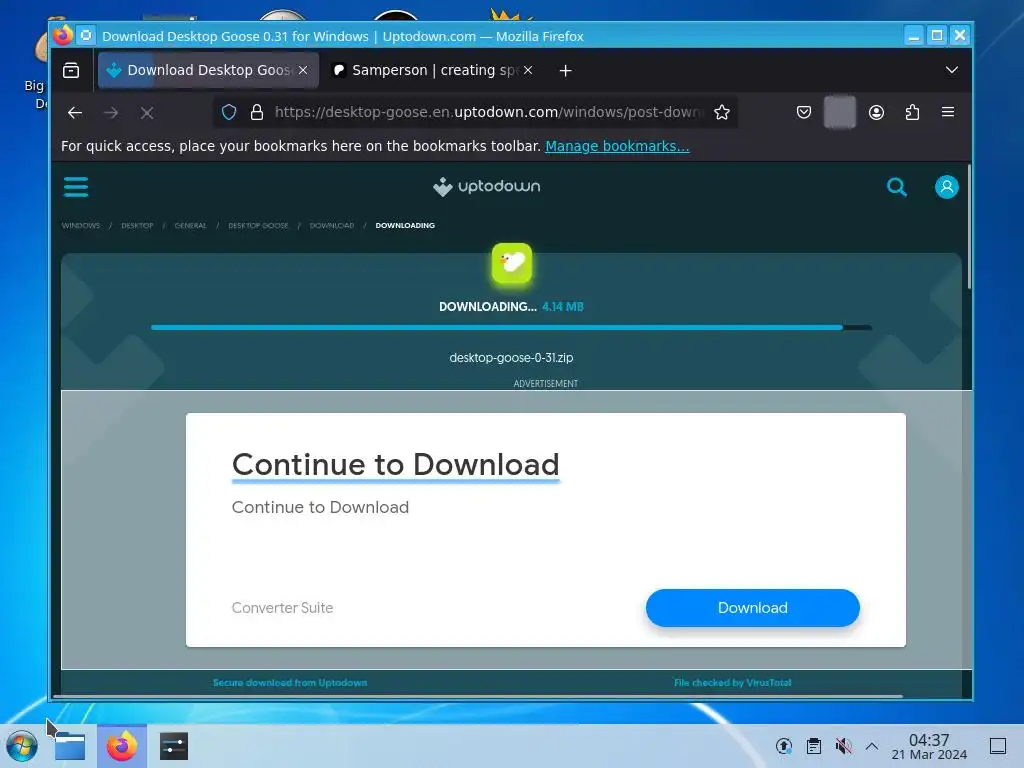Image resolution: width=1024 pixels, height=768 pixels.
Task: Close the Download Desktop Goose tab
Action: 303,70
